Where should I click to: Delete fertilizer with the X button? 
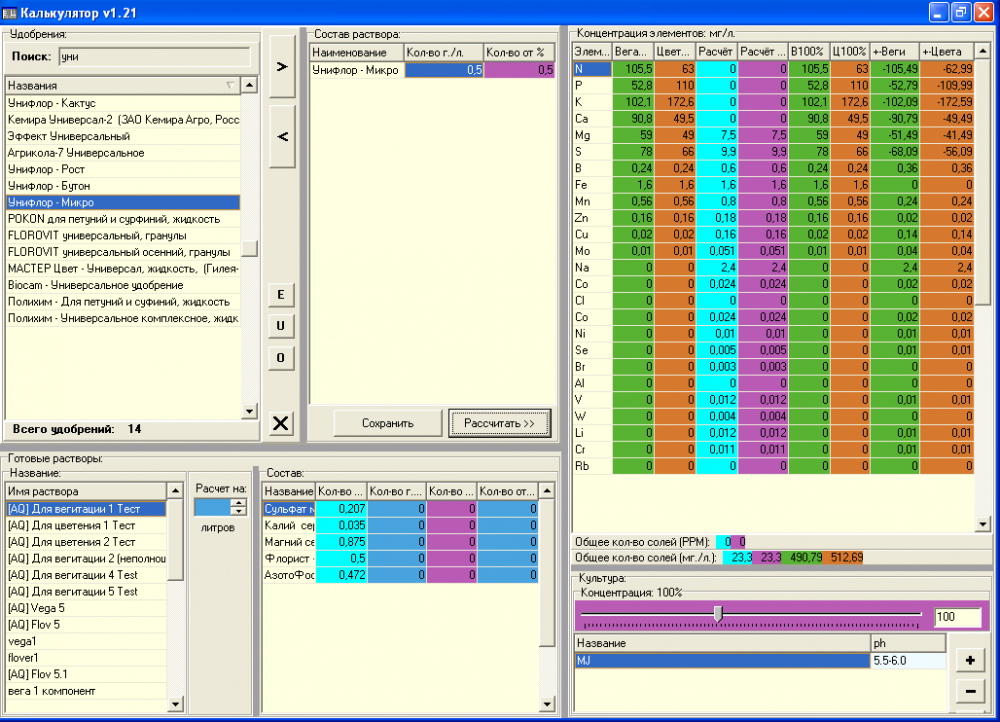point(281,423)
